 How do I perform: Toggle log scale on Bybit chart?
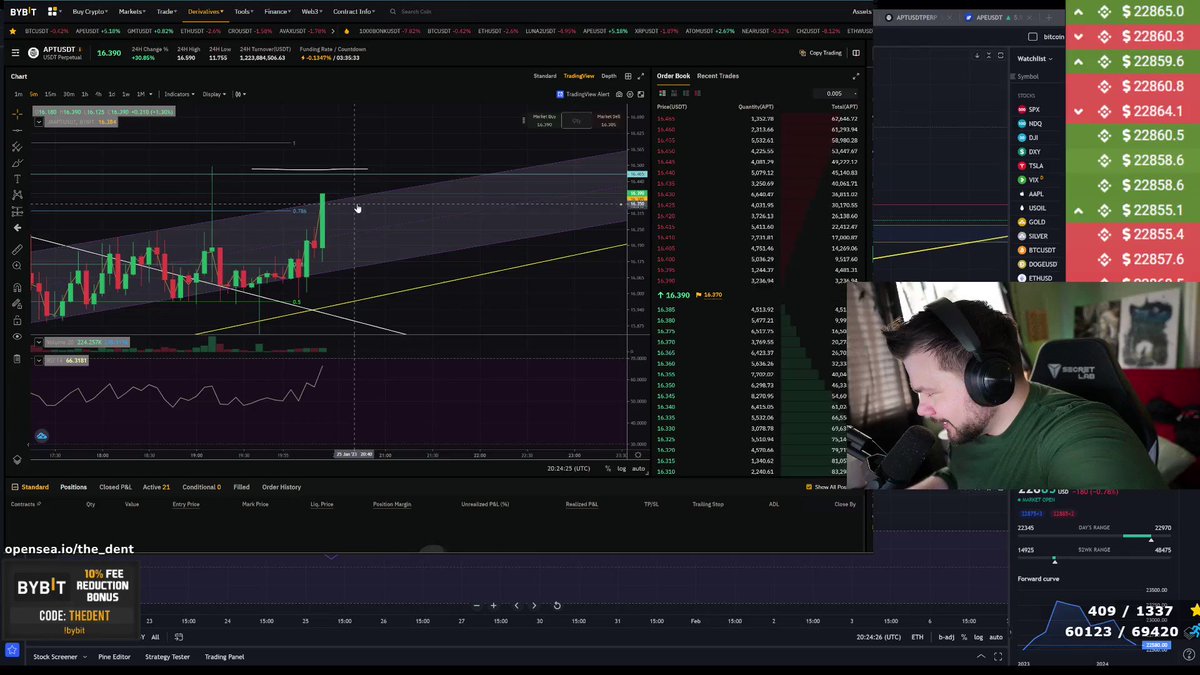622,468
